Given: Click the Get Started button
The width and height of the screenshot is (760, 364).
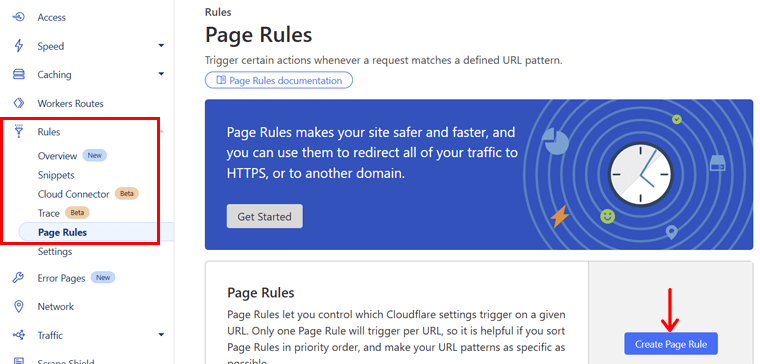Looking at the screenshot, I should coord(265,216).
